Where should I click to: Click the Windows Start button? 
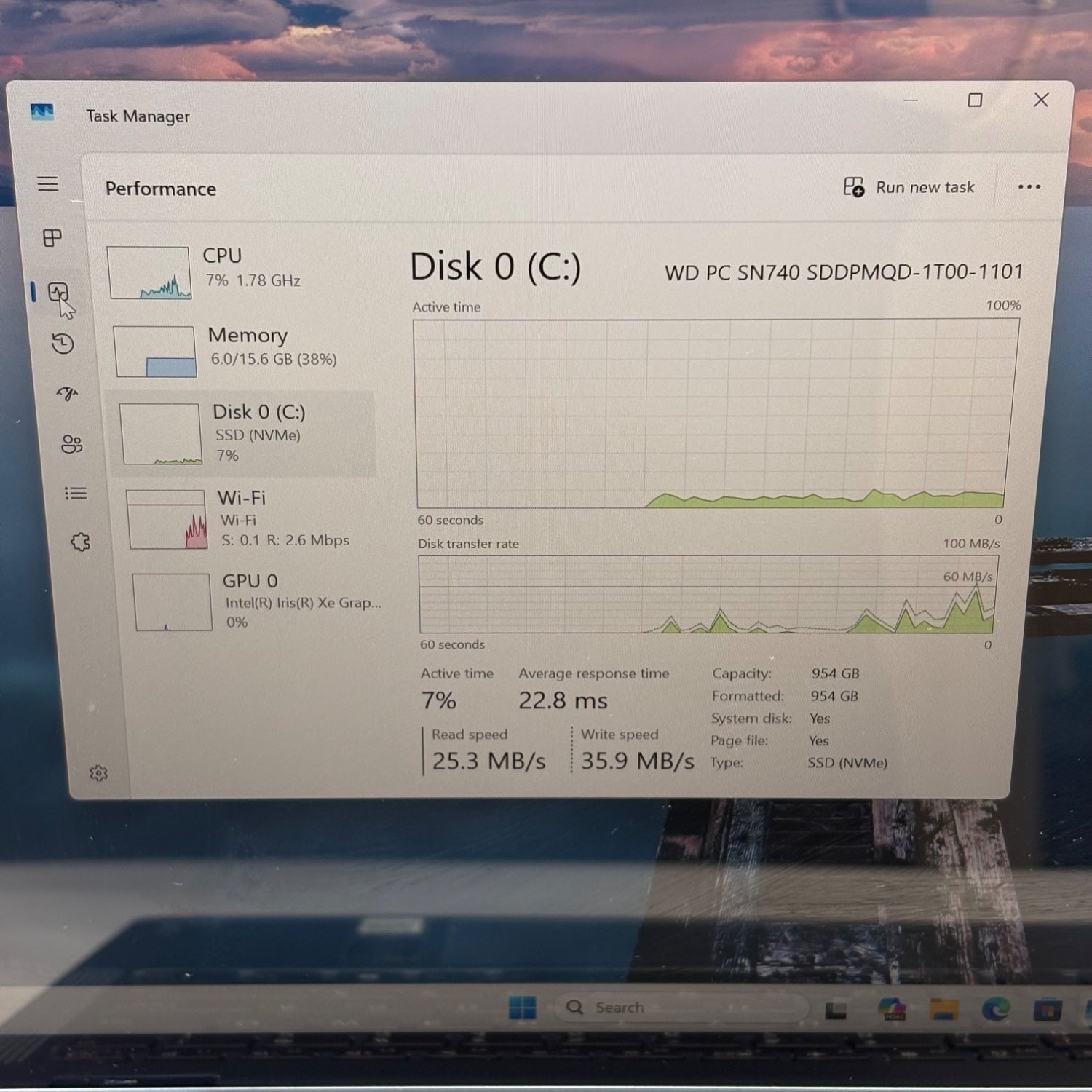pyautogui.click(x=523, y=1008)
